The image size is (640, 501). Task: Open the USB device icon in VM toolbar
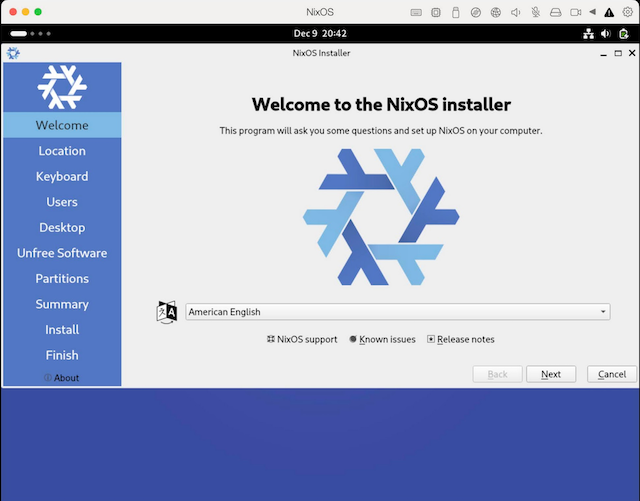pyautogui.click(x=456, y=13)
